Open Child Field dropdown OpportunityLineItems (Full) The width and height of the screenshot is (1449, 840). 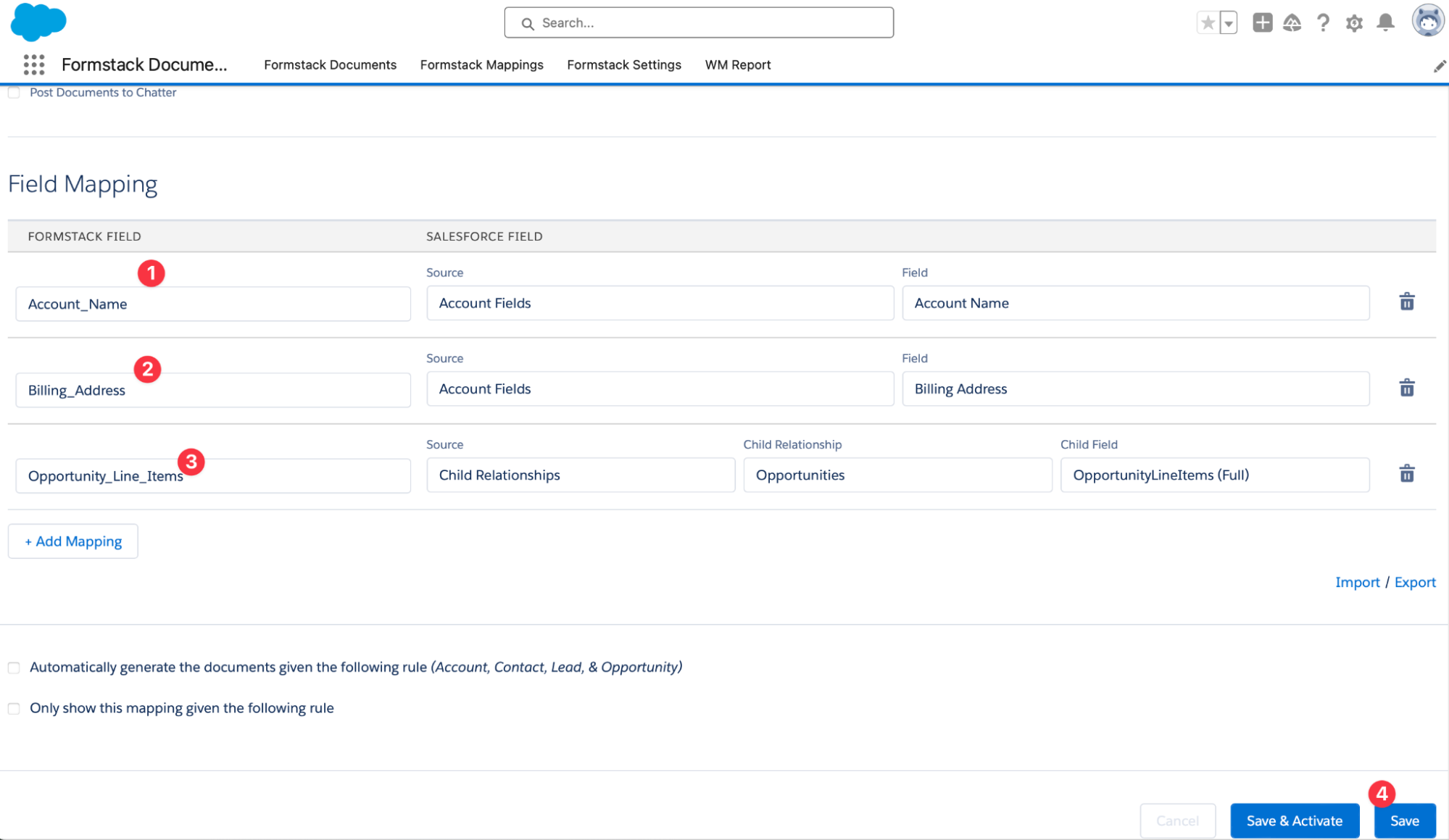(x=1214, y=475)
